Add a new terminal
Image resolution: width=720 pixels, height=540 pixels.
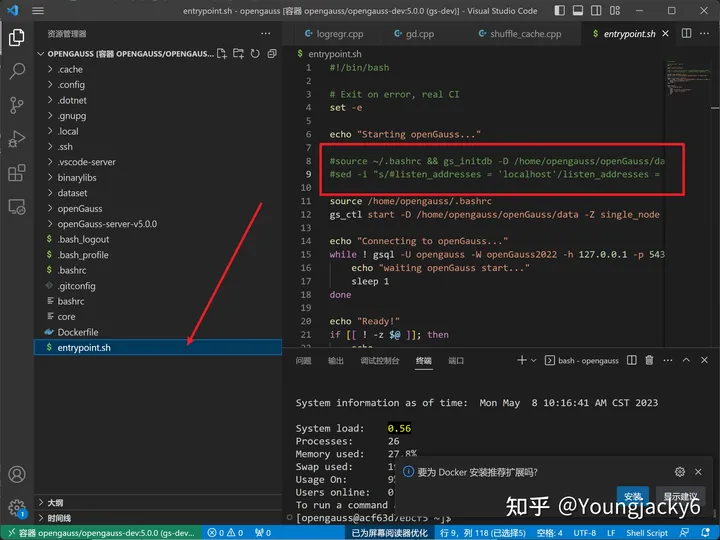click(x=522, y=360)
